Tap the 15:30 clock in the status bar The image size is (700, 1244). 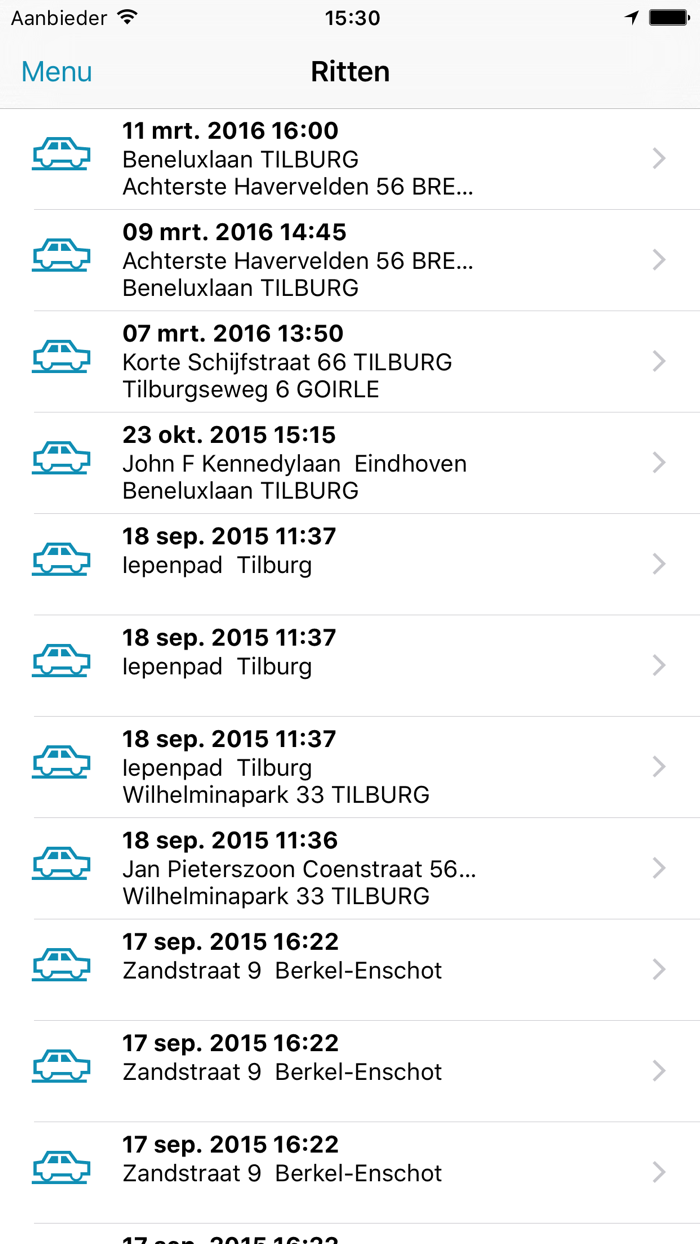coord(352,17)
